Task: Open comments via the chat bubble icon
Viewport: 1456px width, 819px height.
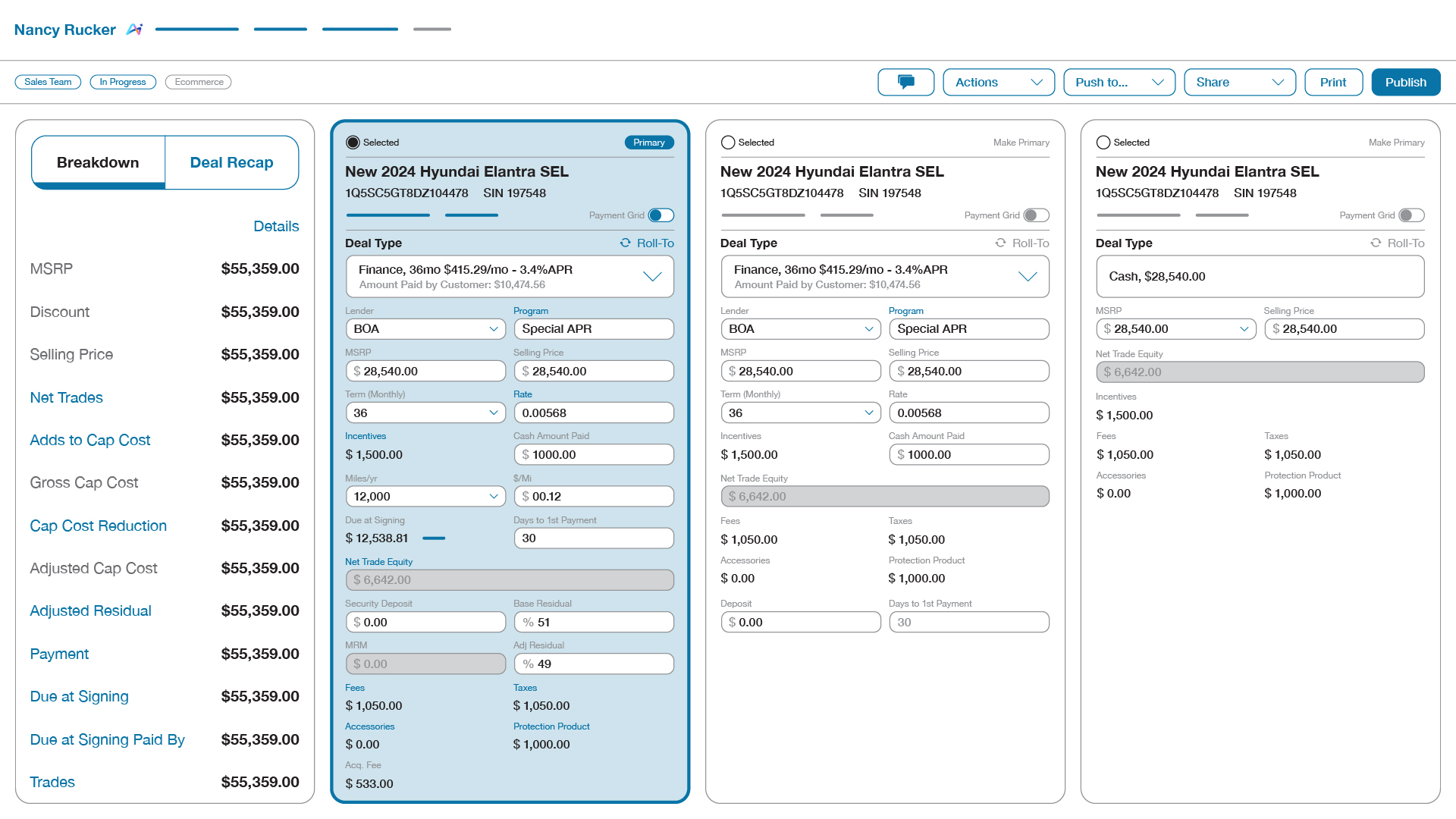Action: click(906, 82)
